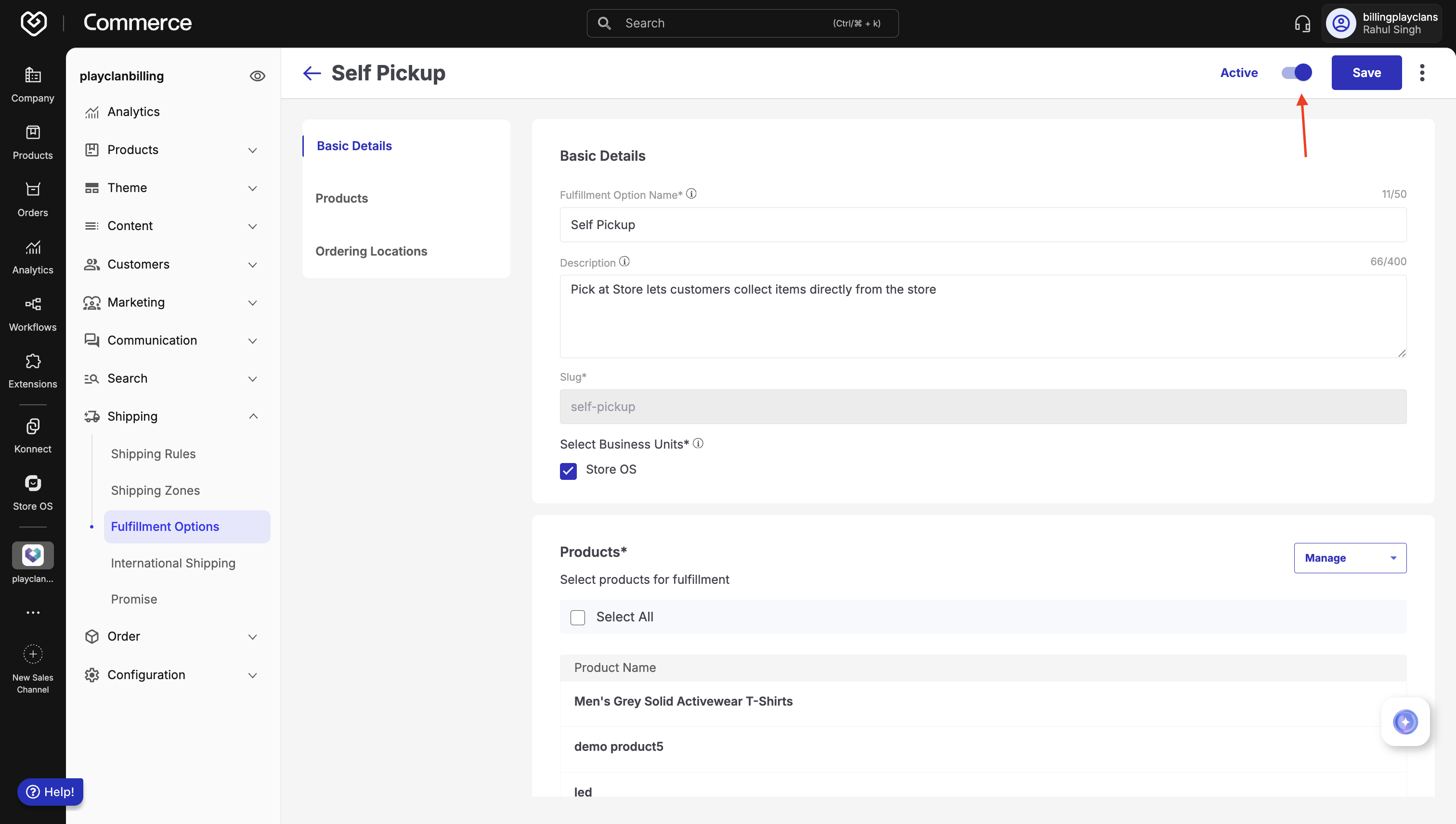Click the Description text area
Image resolution: width=1456 pixels, height=824 pixels.
pos(982,316)
